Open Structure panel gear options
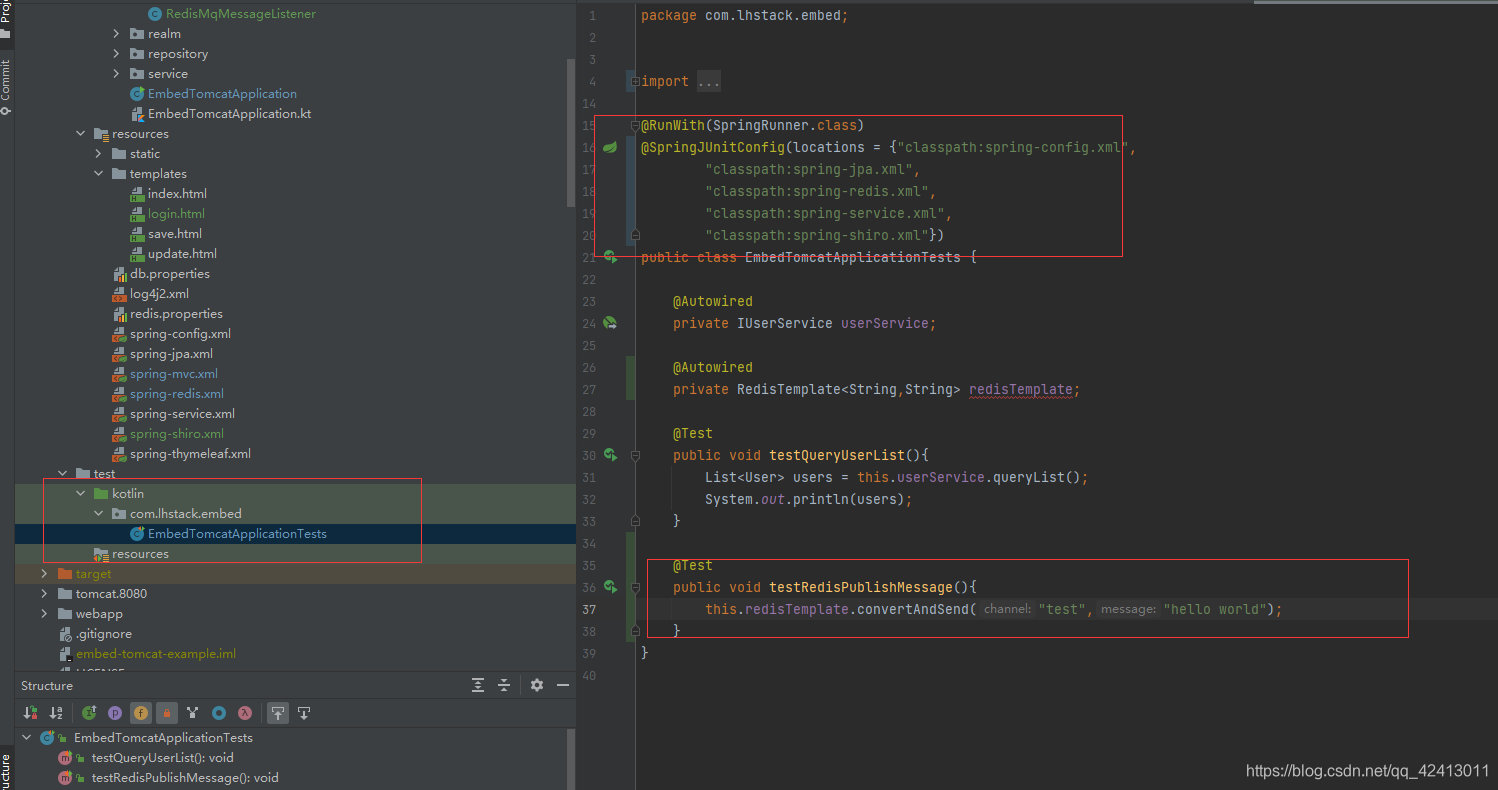 click(x=537, y=685)
